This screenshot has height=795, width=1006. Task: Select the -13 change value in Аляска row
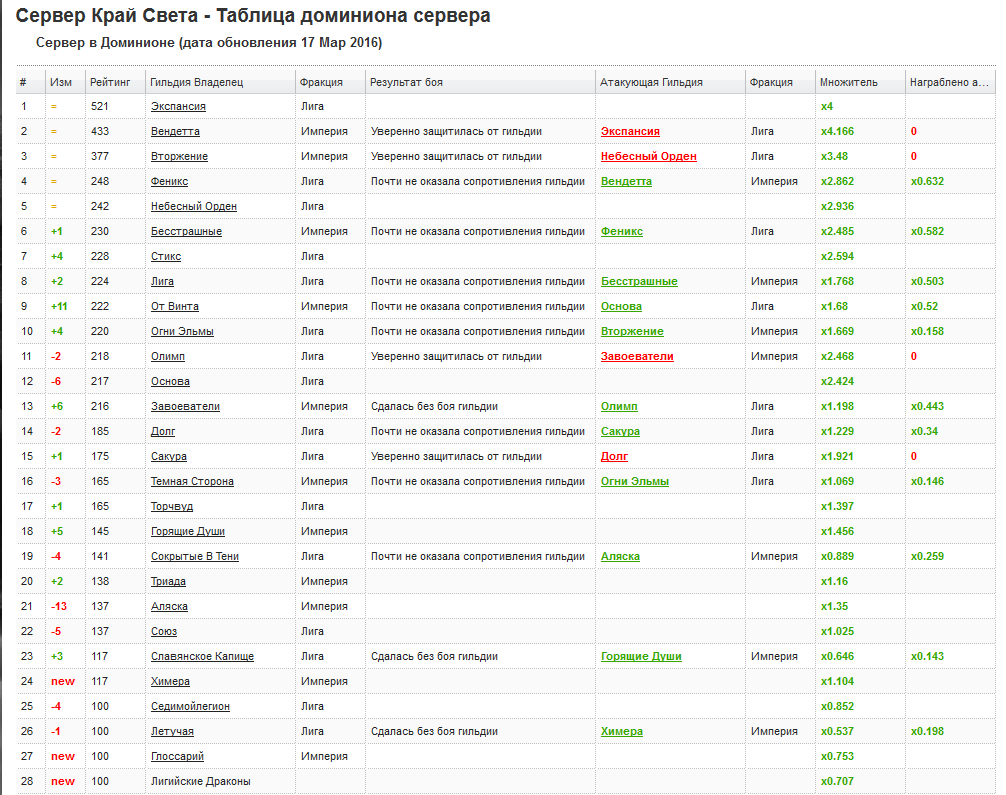[58, 607]
